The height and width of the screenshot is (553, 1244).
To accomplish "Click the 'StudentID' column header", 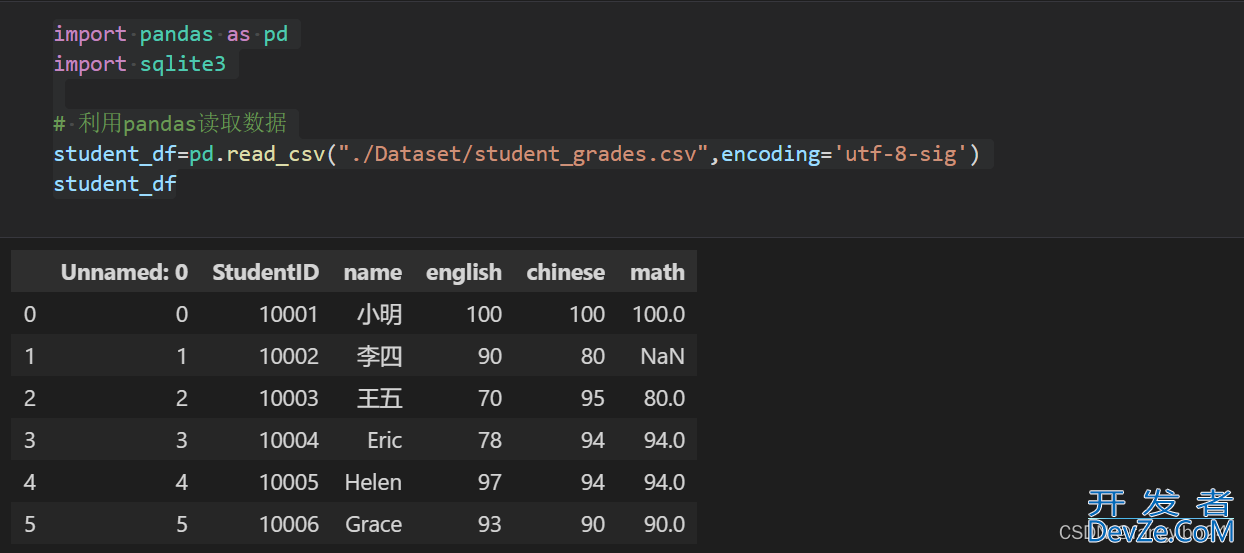I will (x=266, y=272).
